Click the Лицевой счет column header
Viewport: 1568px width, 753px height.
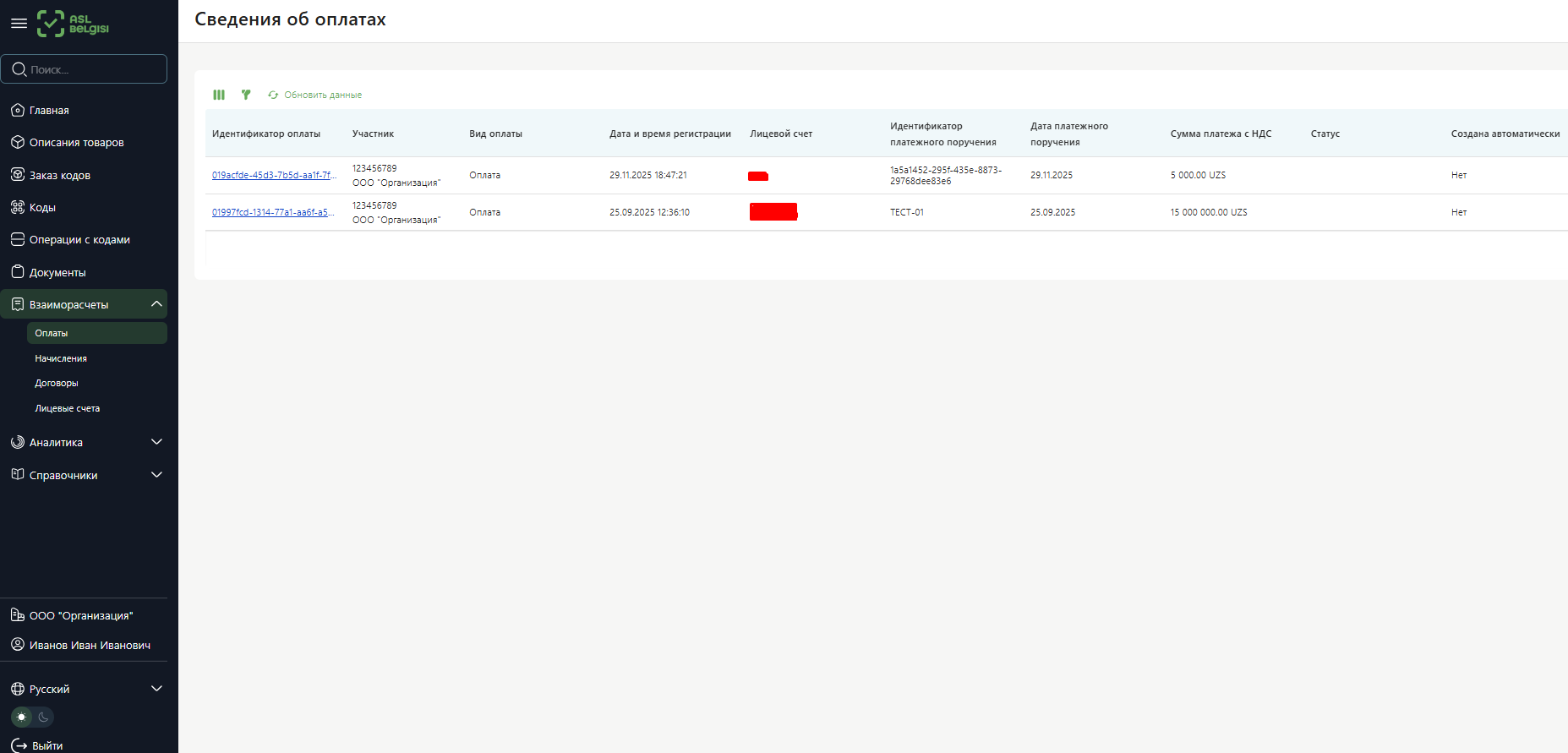pos(781,134)
